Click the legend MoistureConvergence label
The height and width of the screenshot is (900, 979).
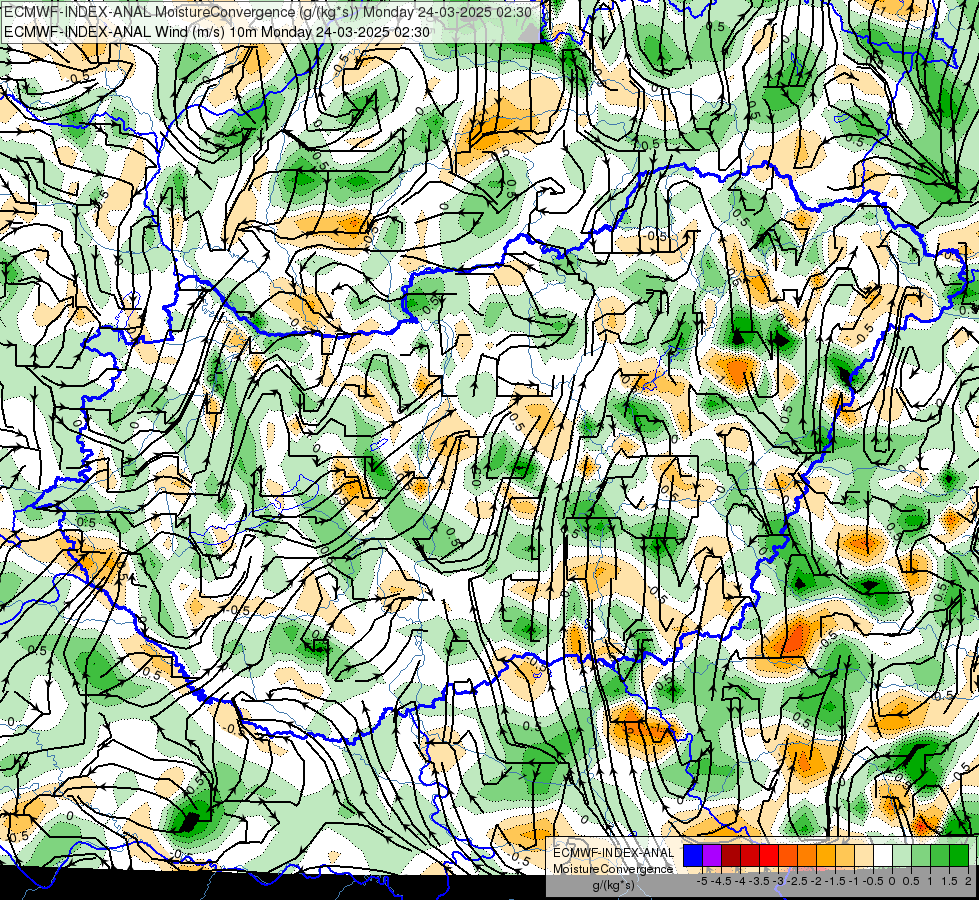click(x=613, y=869)
